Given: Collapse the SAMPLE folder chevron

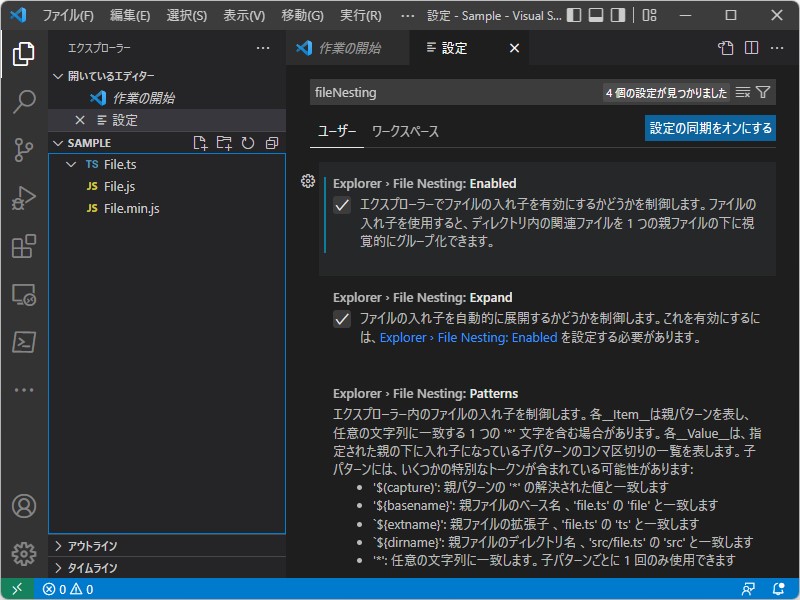Looking at the screenshot, I should pyautogui.click(x=58, y=142).
